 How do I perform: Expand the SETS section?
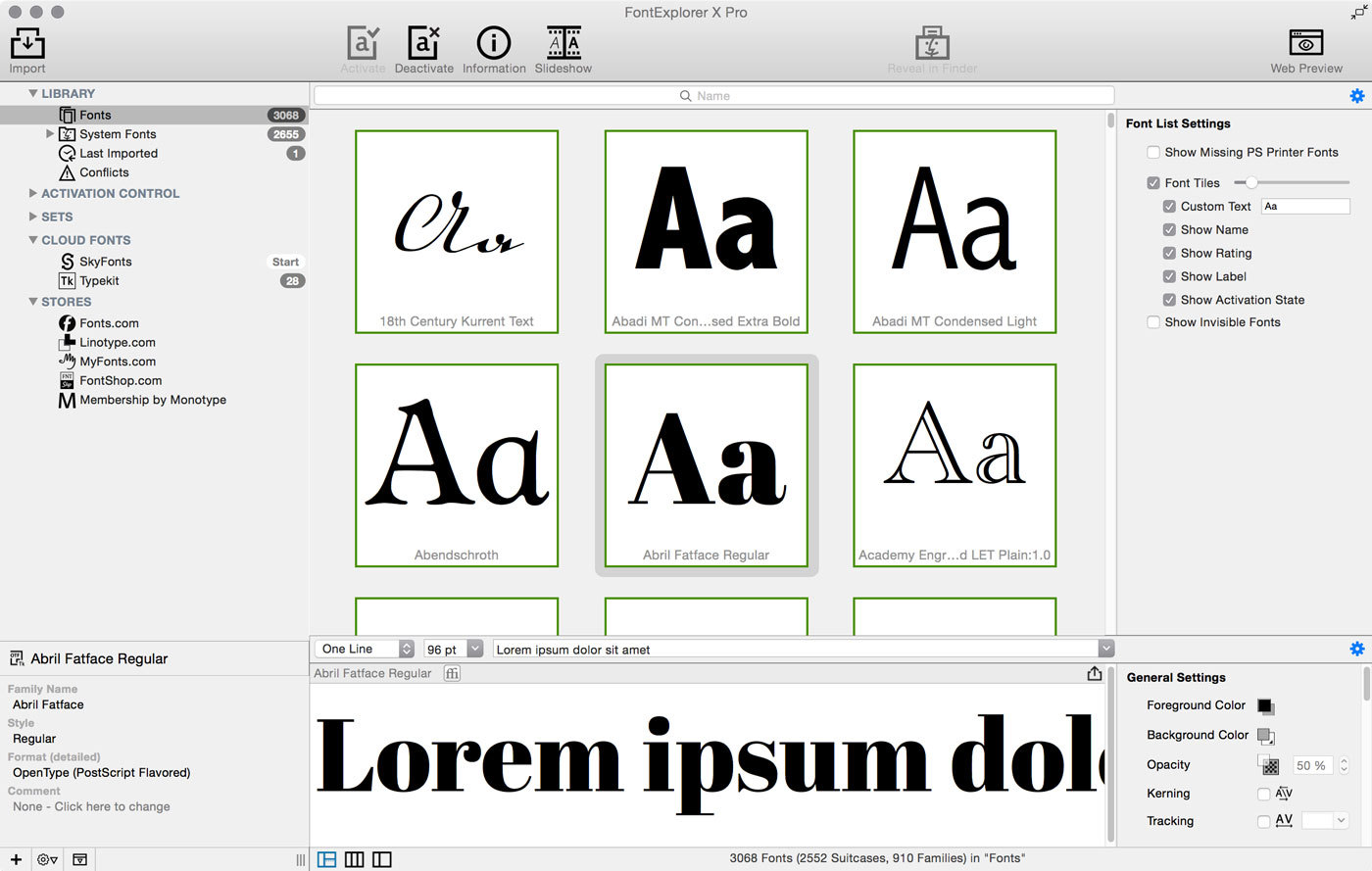click(33, 217)
